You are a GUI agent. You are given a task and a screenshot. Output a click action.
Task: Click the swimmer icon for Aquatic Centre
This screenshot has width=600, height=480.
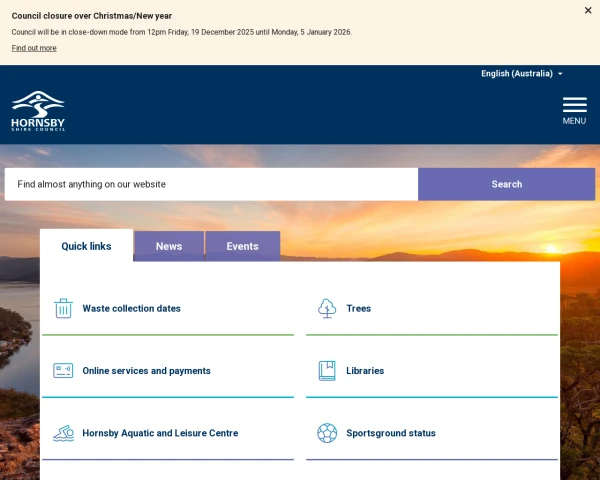click(x=63, y=433)
